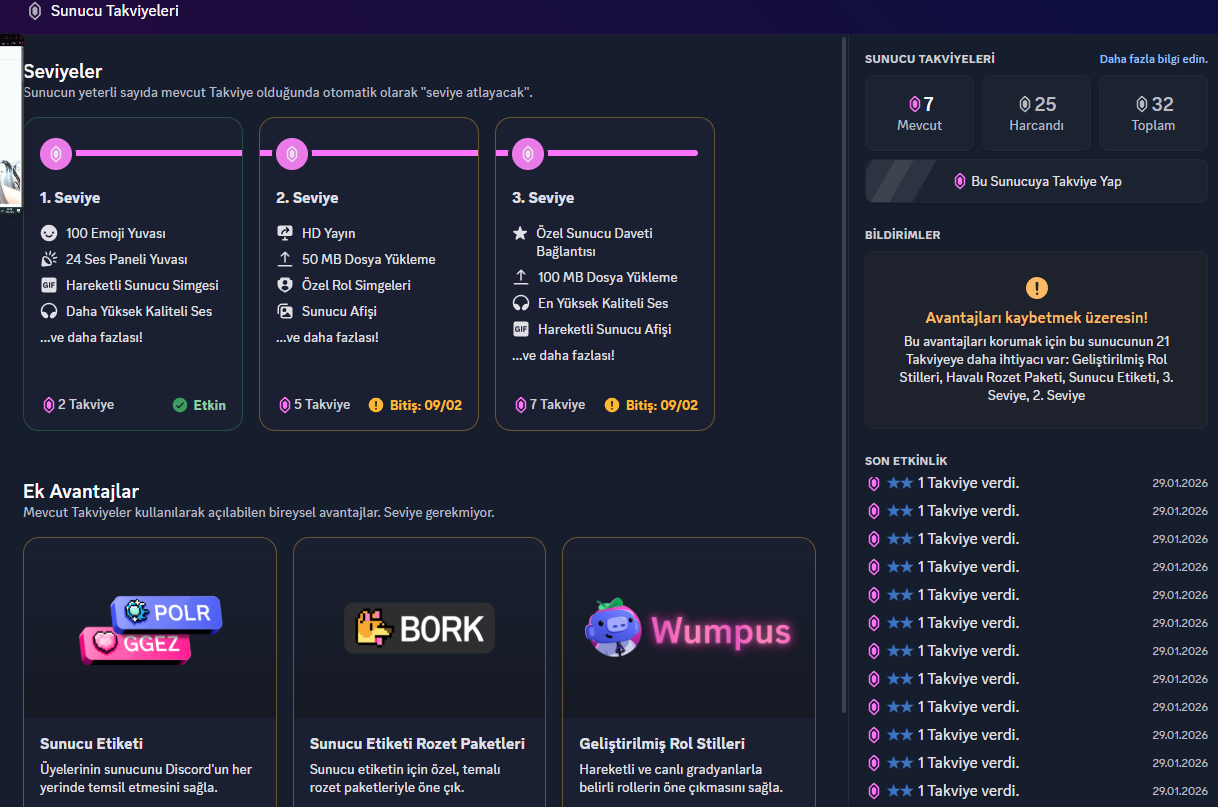Click the BORK badge artwork
1218x807 pixels.
(x=419, y=628)
